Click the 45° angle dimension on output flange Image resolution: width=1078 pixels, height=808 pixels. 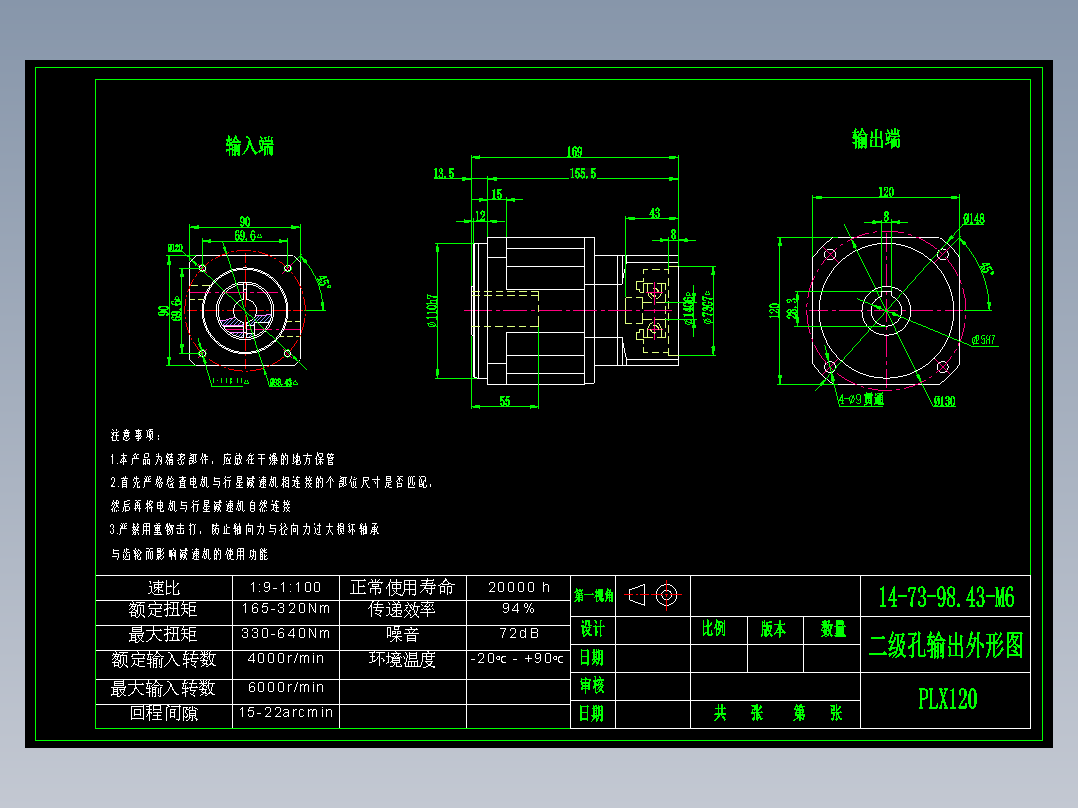point(985,268)
